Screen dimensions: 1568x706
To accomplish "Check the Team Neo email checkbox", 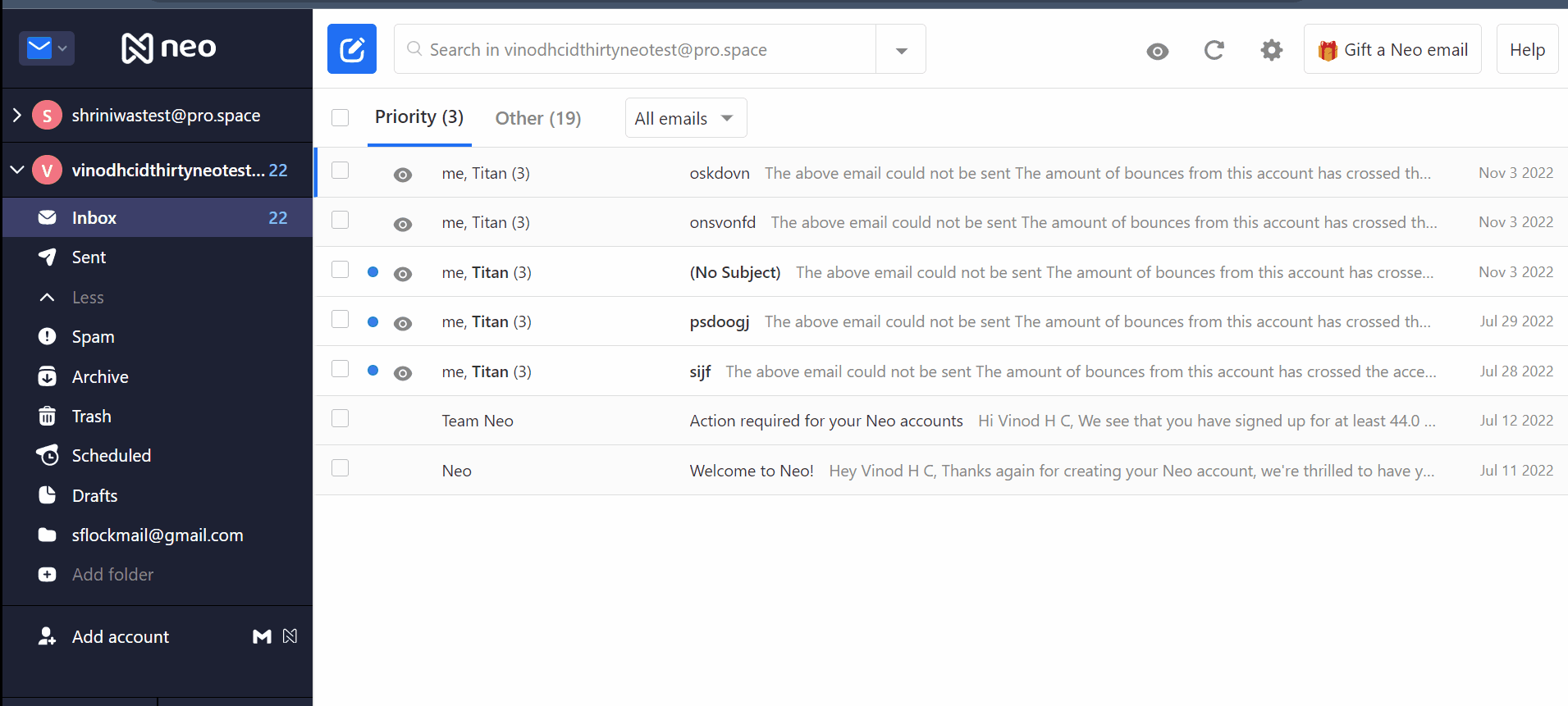I will point(341,418).
